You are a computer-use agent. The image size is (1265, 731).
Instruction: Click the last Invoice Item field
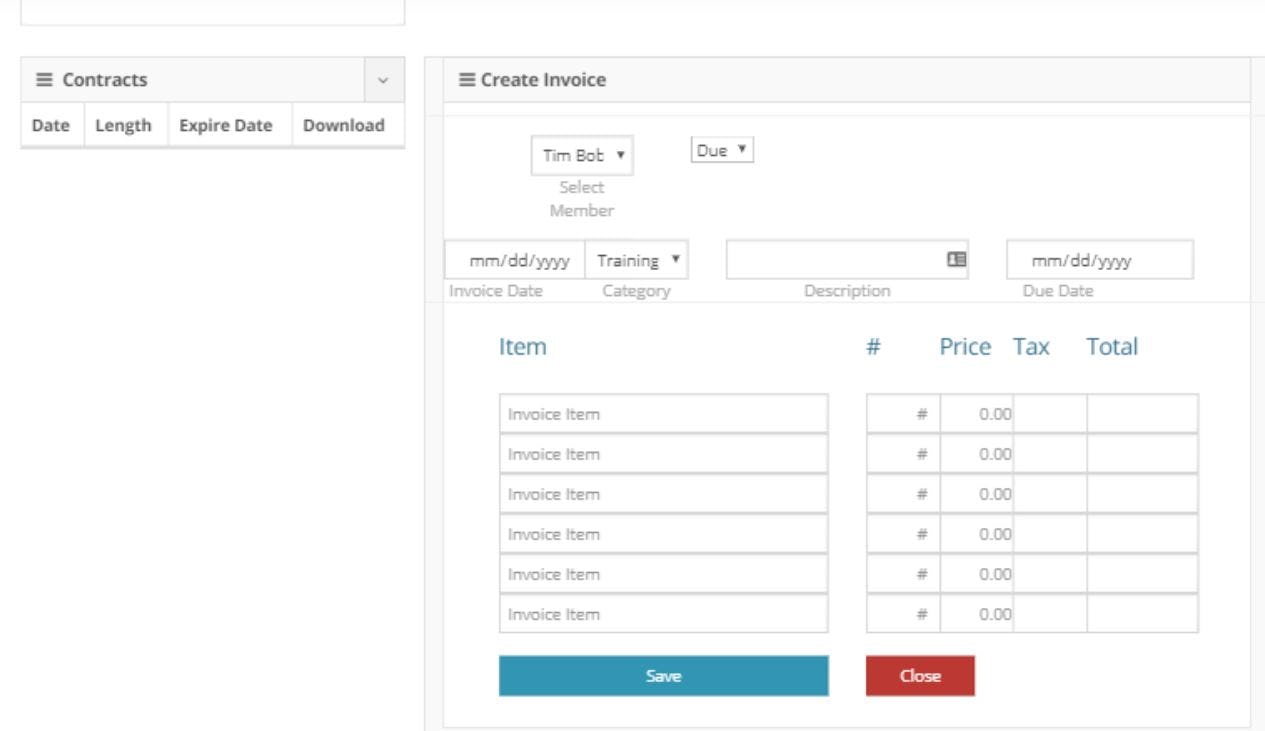(x=663, y=614)
